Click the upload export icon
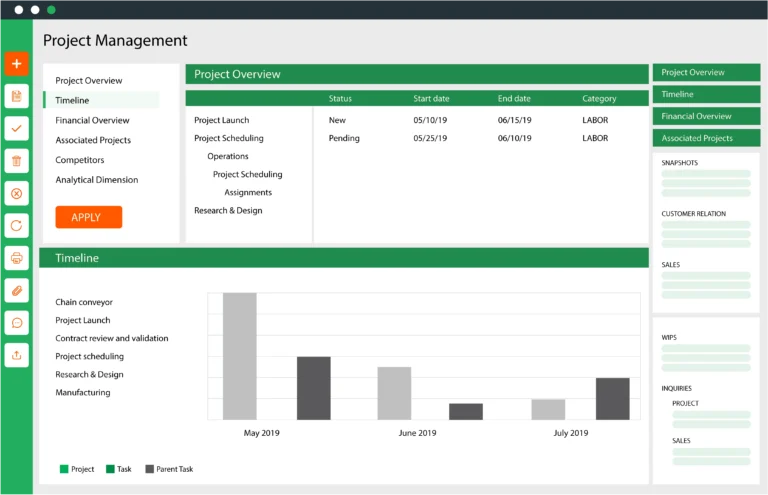The width and height of the screenshot is (768, 495). click(x=16, y=354)
